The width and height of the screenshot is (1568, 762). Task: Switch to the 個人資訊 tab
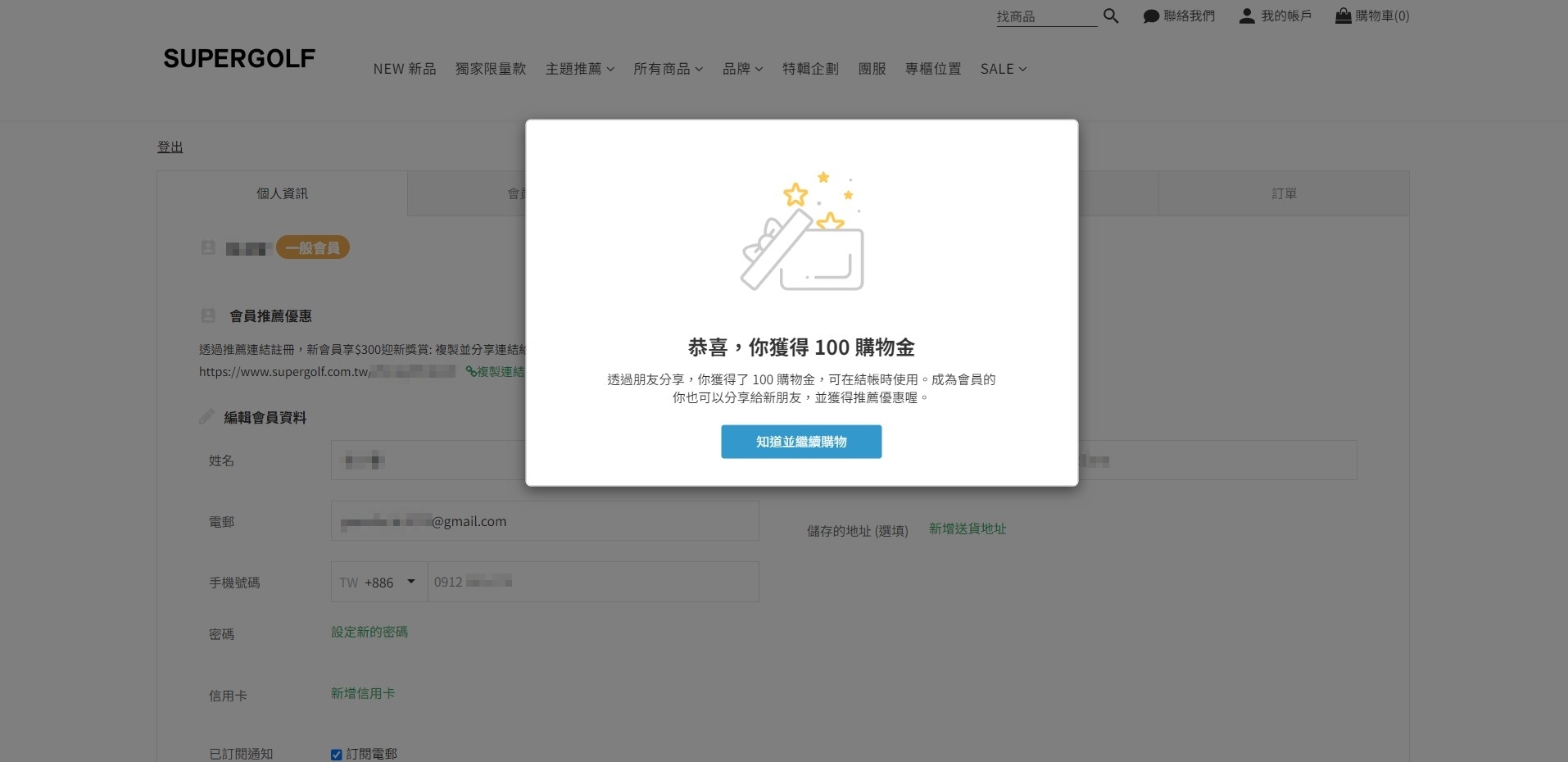(282, 193)
